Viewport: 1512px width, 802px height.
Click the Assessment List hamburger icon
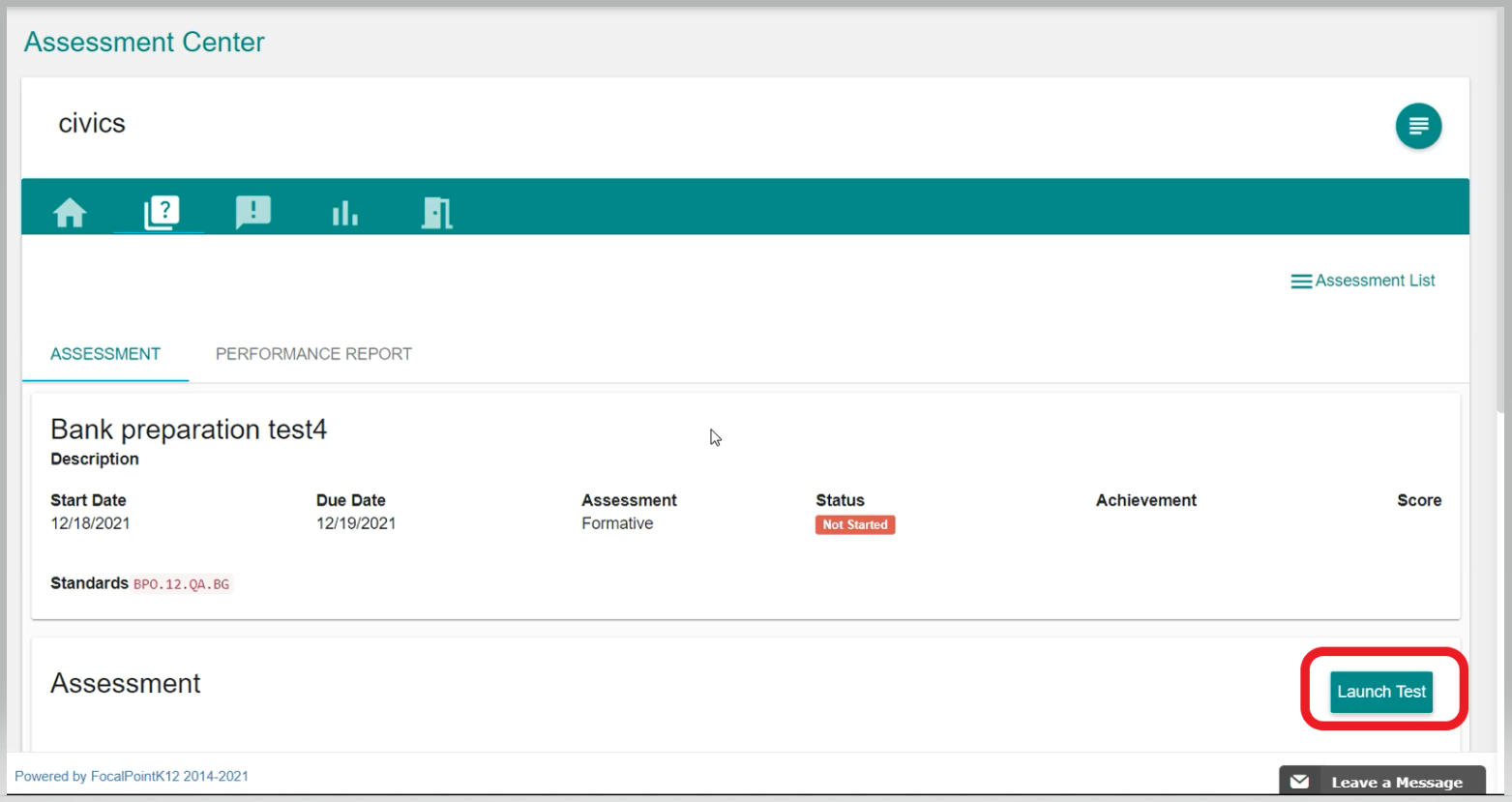(1300, 282)
